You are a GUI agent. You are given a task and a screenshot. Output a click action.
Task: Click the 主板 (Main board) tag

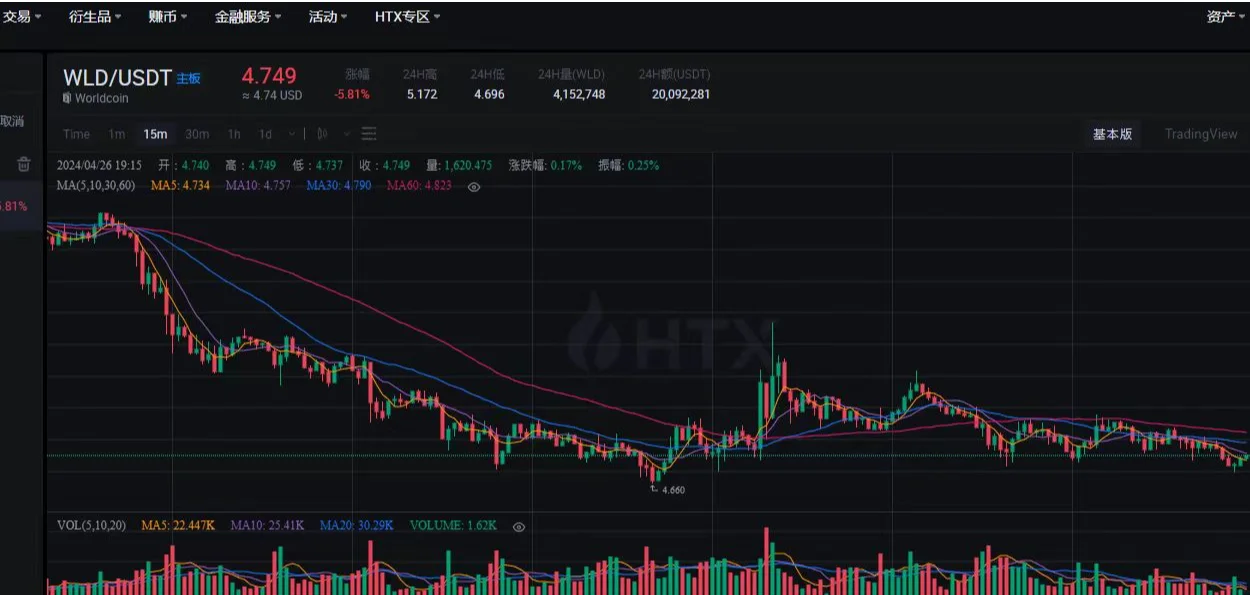coord(189,78)
